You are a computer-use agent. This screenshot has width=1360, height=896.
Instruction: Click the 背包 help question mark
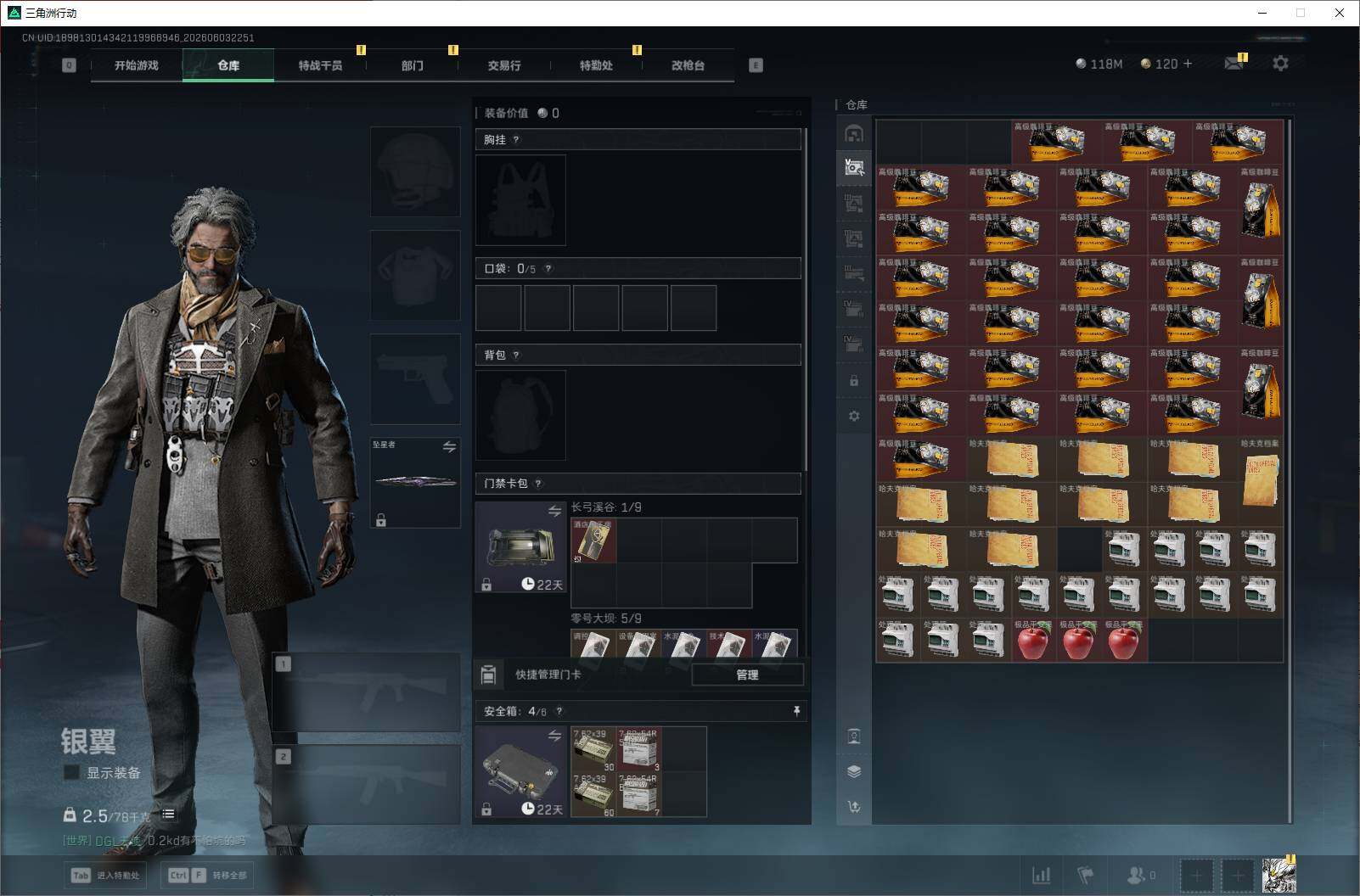click(516, 356)
